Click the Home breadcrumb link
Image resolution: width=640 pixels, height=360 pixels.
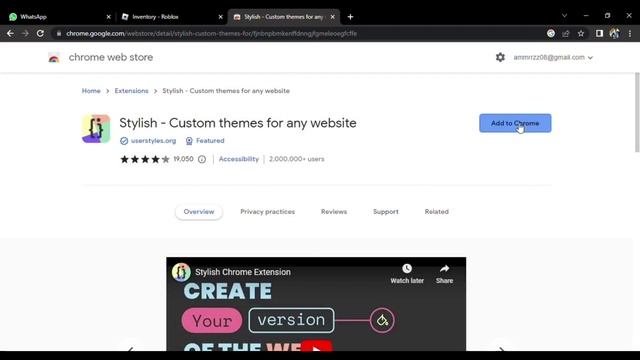(91, 91)
